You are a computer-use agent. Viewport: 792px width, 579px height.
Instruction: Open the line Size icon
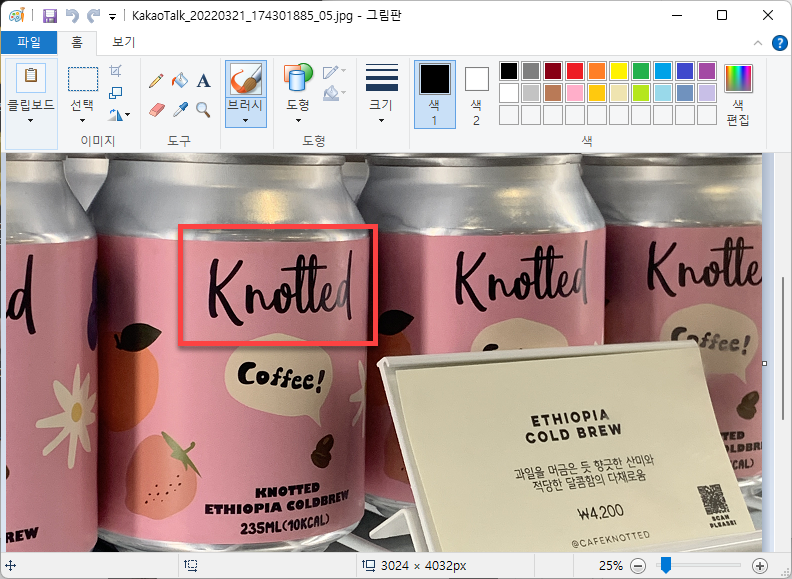coord(381,77)
